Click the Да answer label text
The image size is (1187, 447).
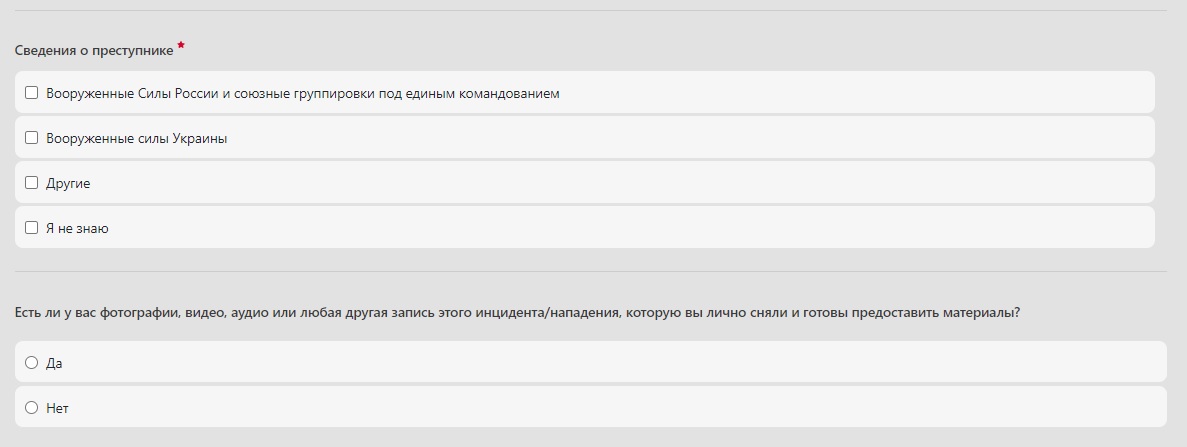pyautogui.click(x=54, y=363)
